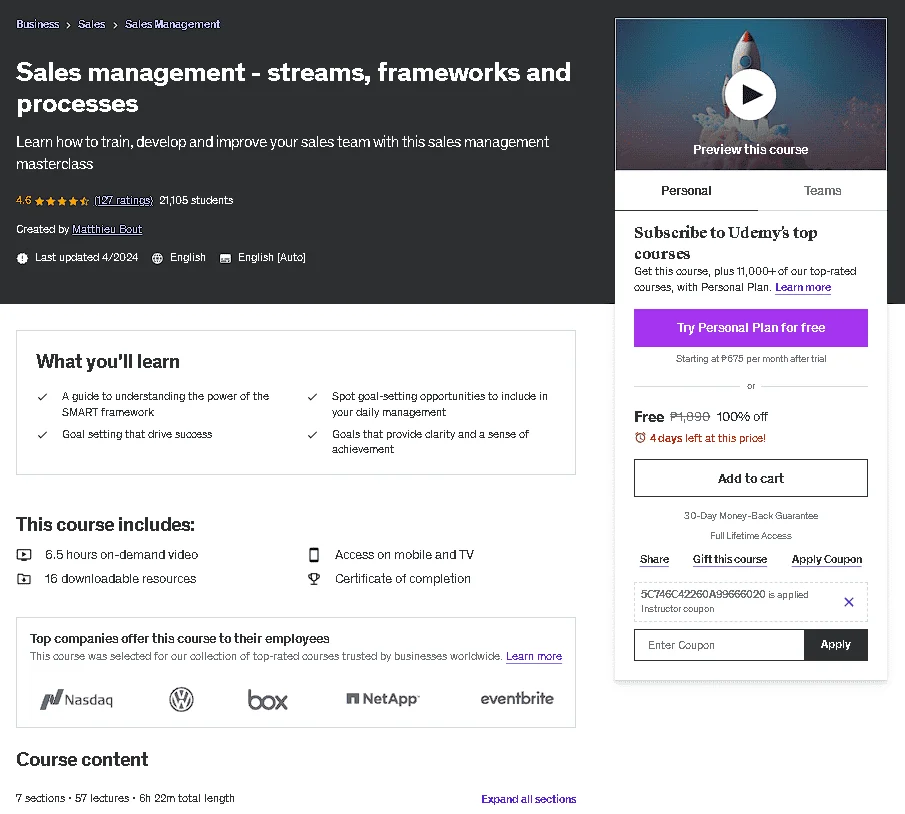Click 'Starting at ₱675 per month' text
This screenshot has height=814, width=905.
click(751, 359)
